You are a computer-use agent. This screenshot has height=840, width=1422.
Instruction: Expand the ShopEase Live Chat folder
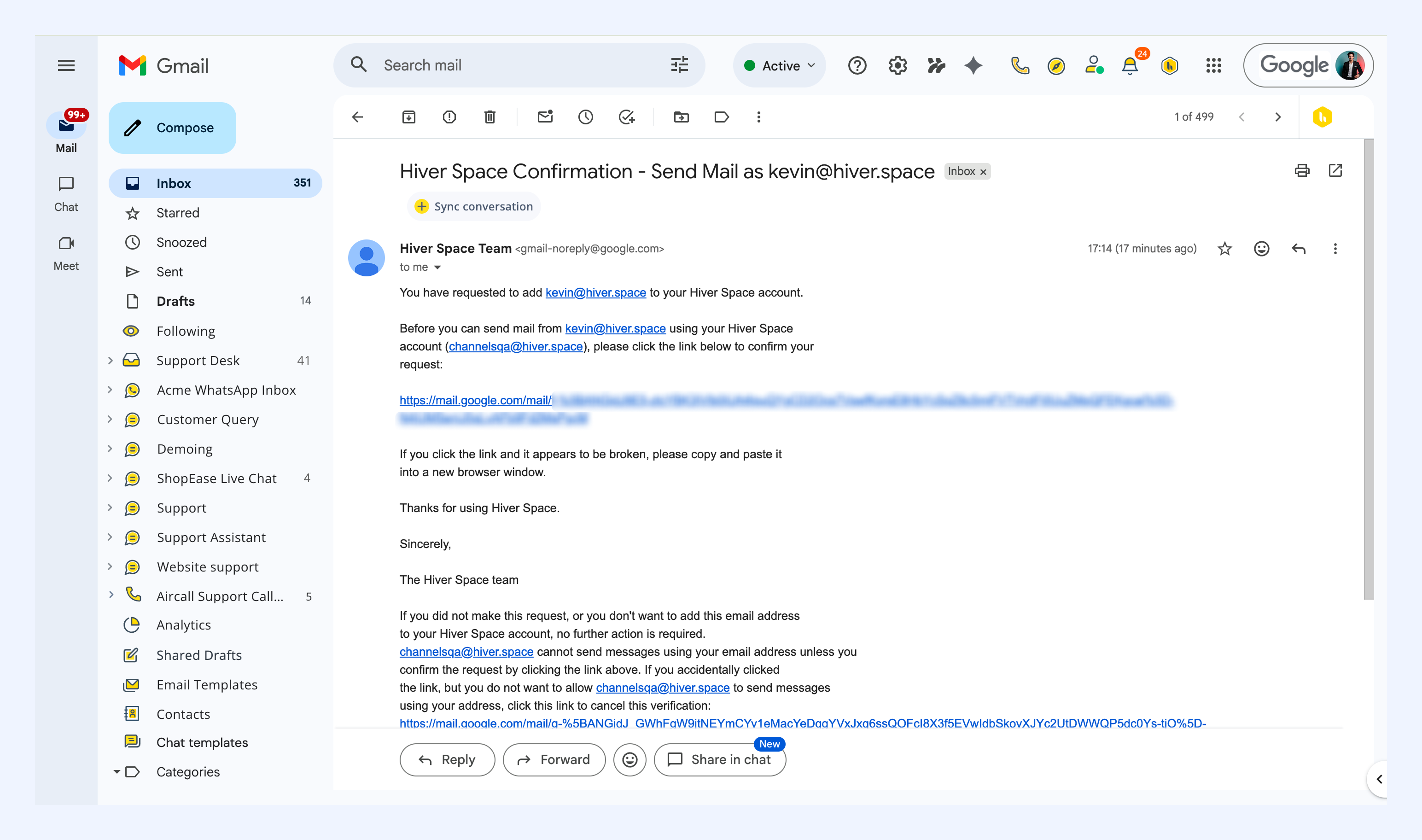[x=111, y=478]
